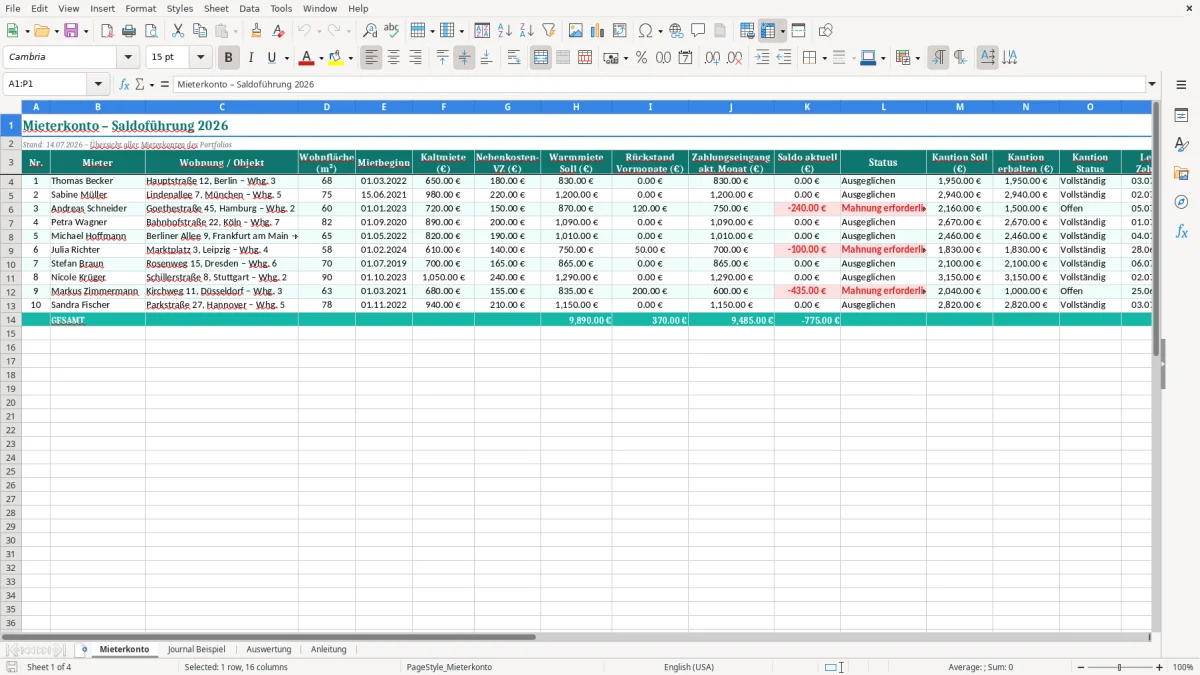This screenshot has height=675, width=1200.
Task: Export directly as PDF
Action: (107, 31)
